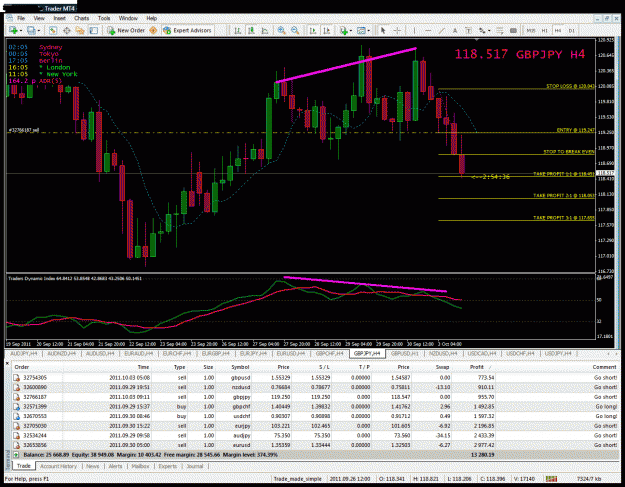Open the Templates icon
625x487 pixels.
click(x=362, y=30)
